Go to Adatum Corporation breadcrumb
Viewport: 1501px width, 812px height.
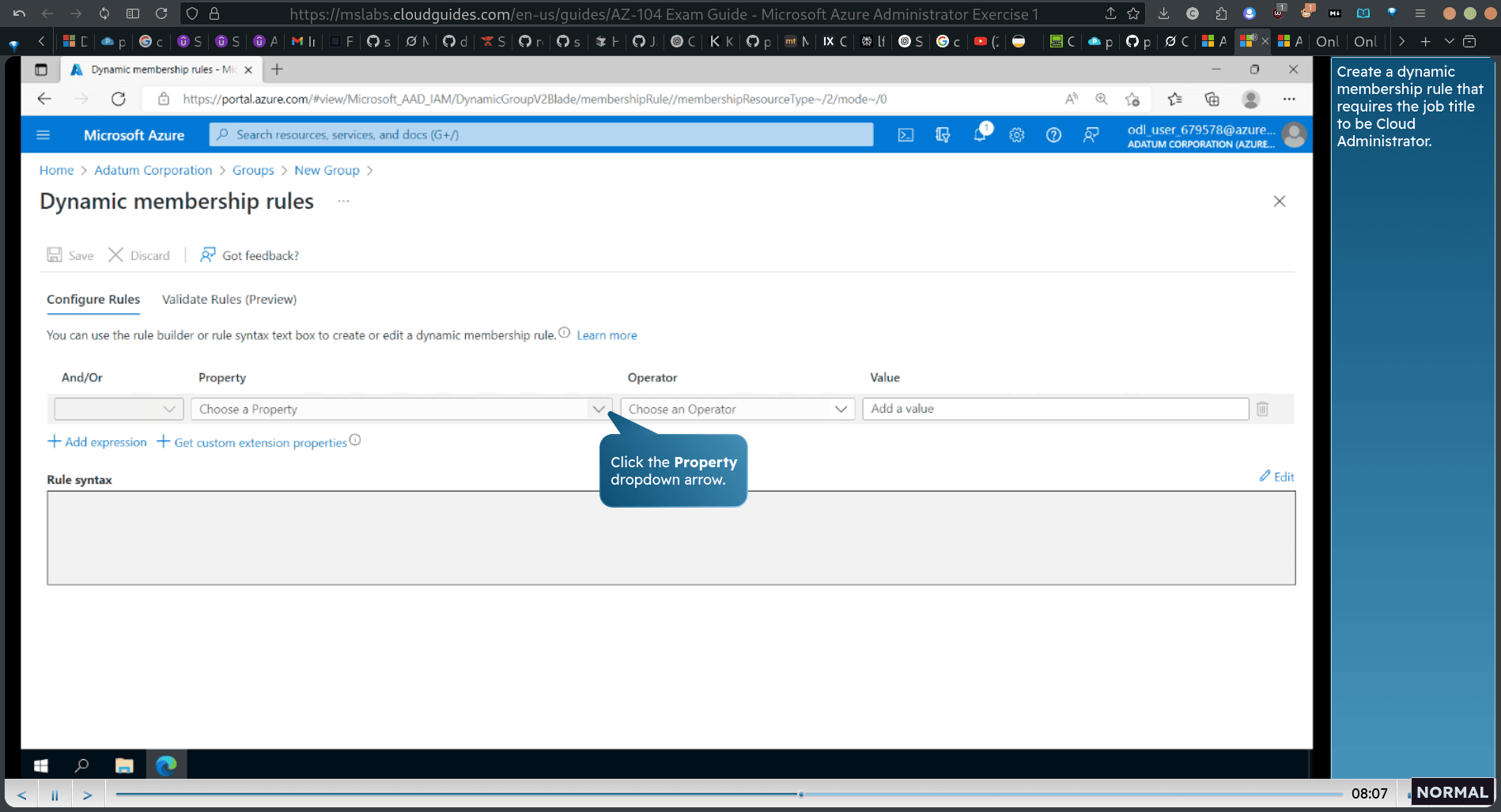tap(153, 170)
